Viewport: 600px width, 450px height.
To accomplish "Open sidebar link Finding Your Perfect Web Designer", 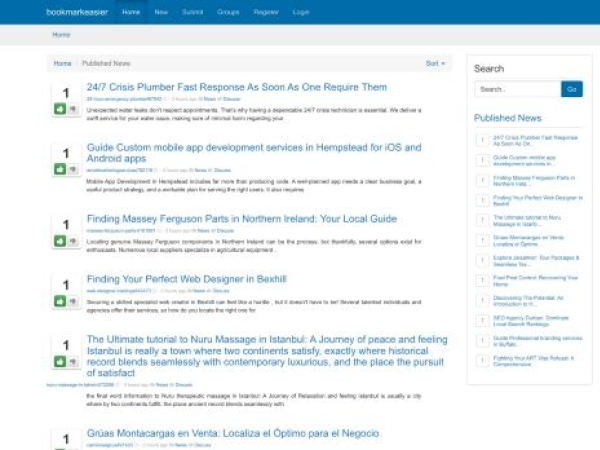I will [538, 201].
